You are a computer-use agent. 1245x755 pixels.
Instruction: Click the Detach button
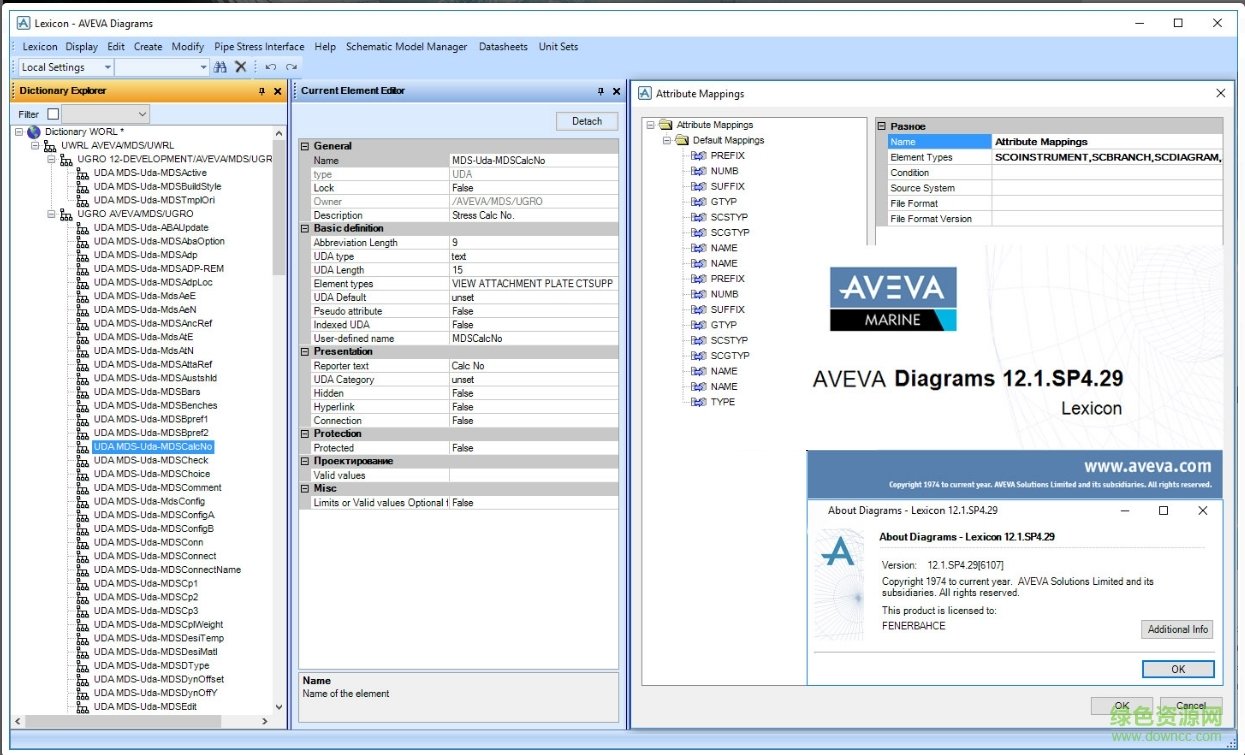(x=587, y=121)
